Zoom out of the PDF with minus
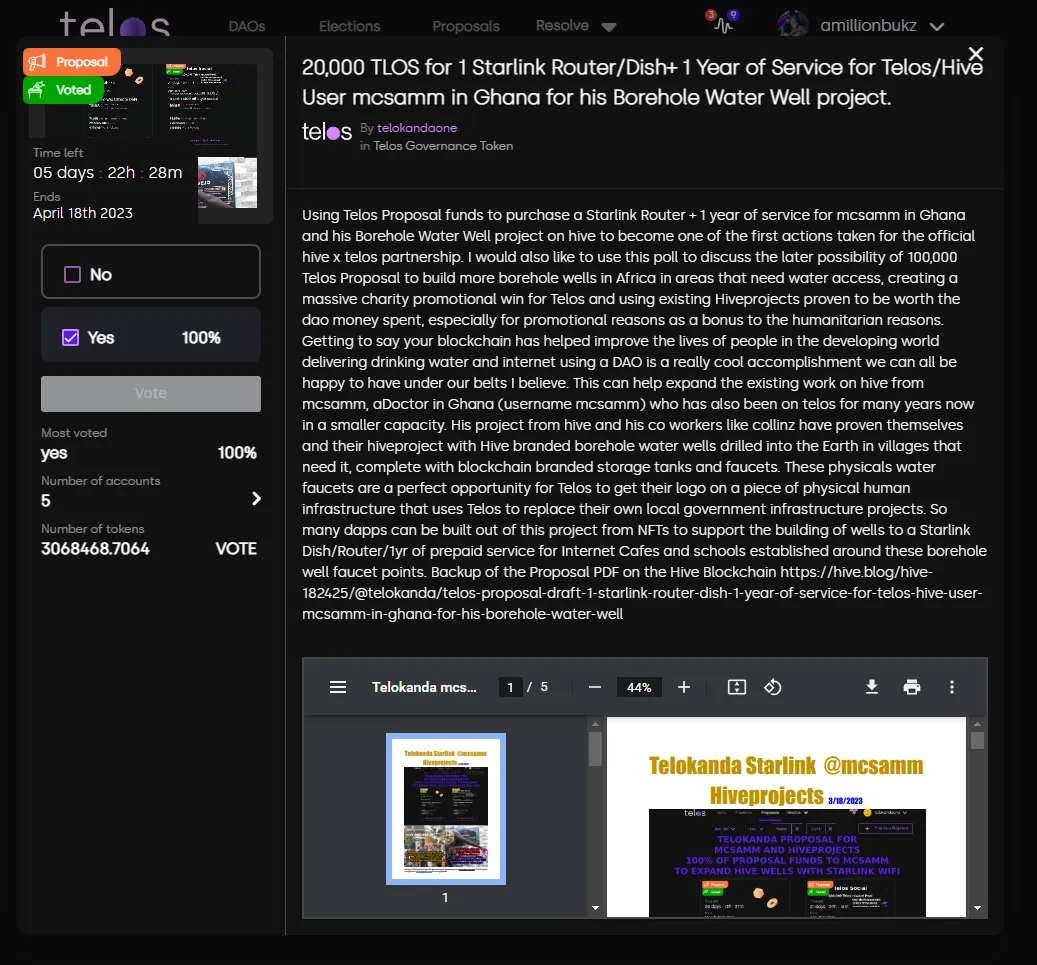The height and width of the screenshot is (965, 1037). pyautogui.click(x=595, y=687)
